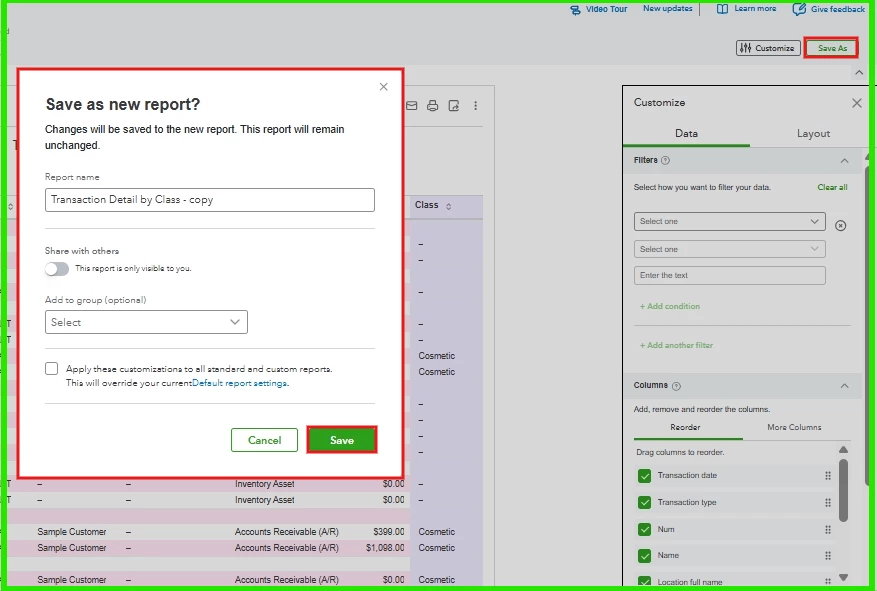This screenshot has width=877, height=591.
Task: Grab the Transaction date drag handle
Action: [828, 476]
